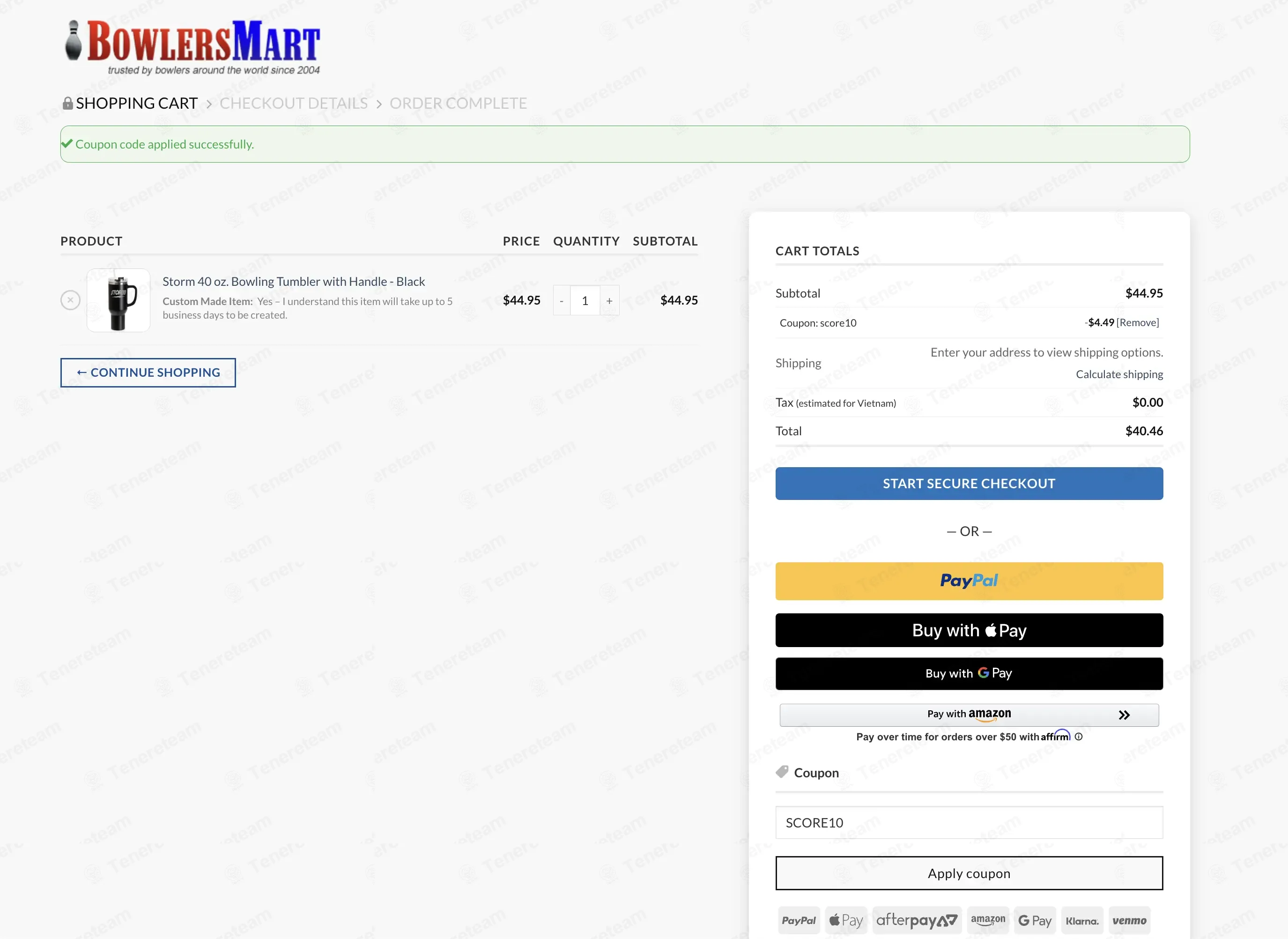Click the PayPal payment badge at bottom
1288x939 pixels.
coord(799,920)
